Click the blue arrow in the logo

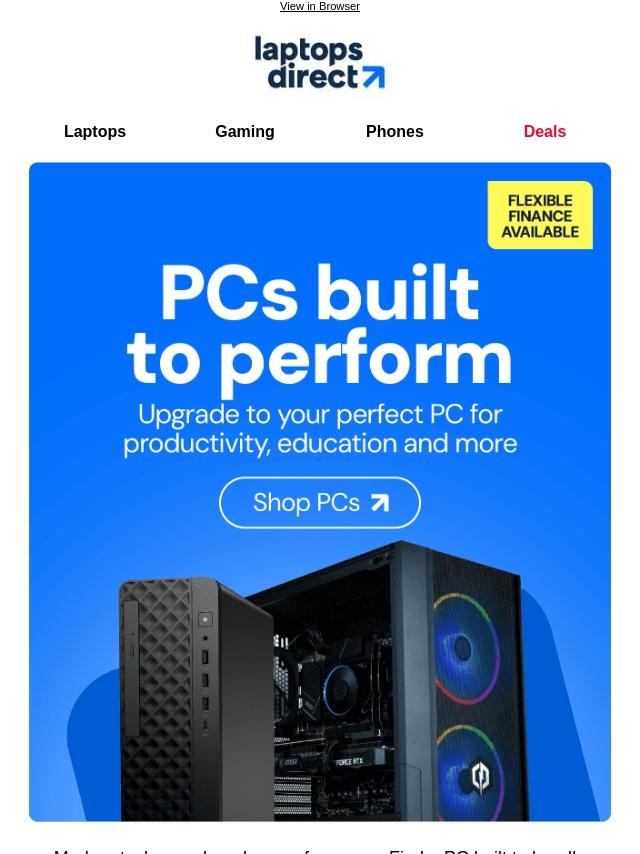[374, 77]
